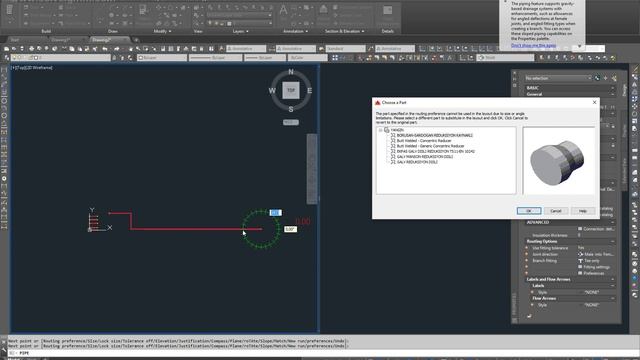The height and width of the screenshot is (360, 640).
Task: Expand the Layers ribbon panel
Action: point(240,31)
